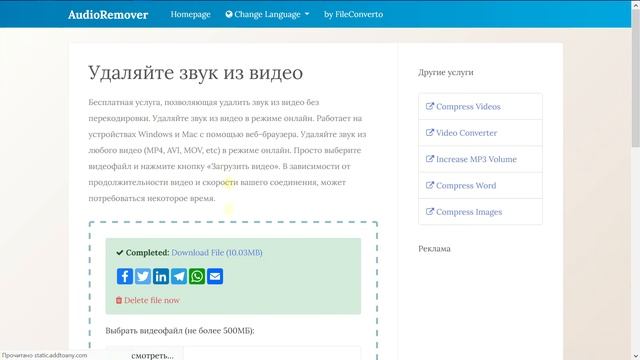Share on LinkedIn icon
Screen dimensions: 640x360
click(x=161, y=276)
